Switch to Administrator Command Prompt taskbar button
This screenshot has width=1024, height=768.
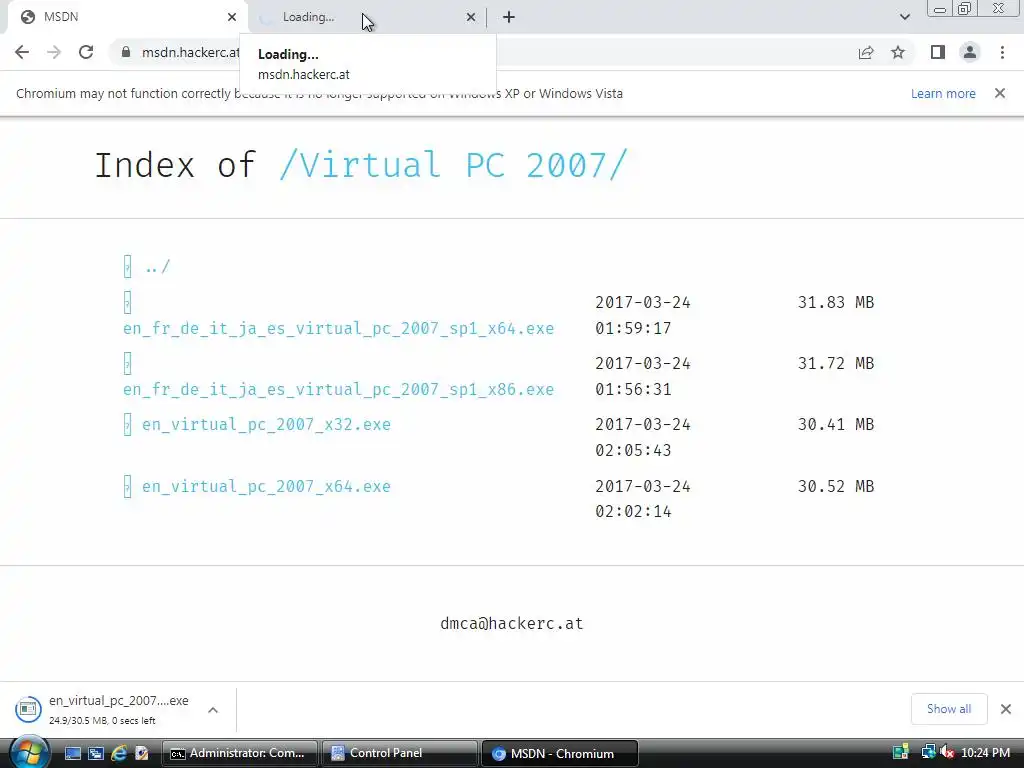(x=240, y=754)
